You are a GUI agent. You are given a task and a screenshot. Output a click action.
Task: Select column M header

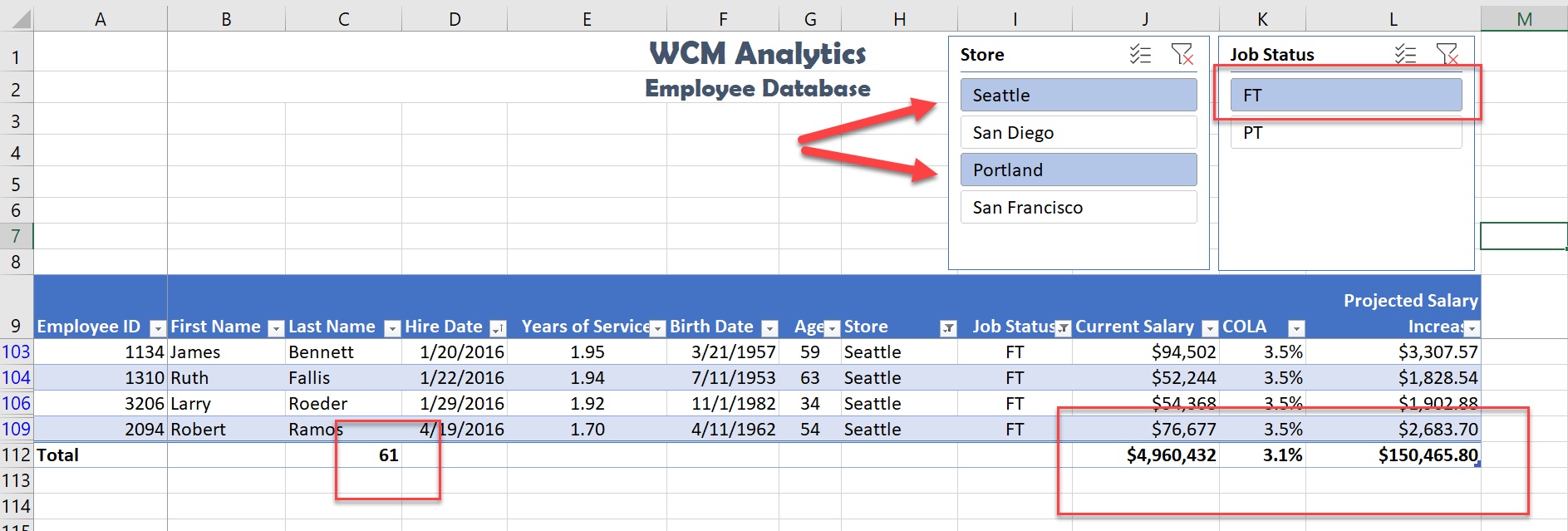[x=1524, y=18]
